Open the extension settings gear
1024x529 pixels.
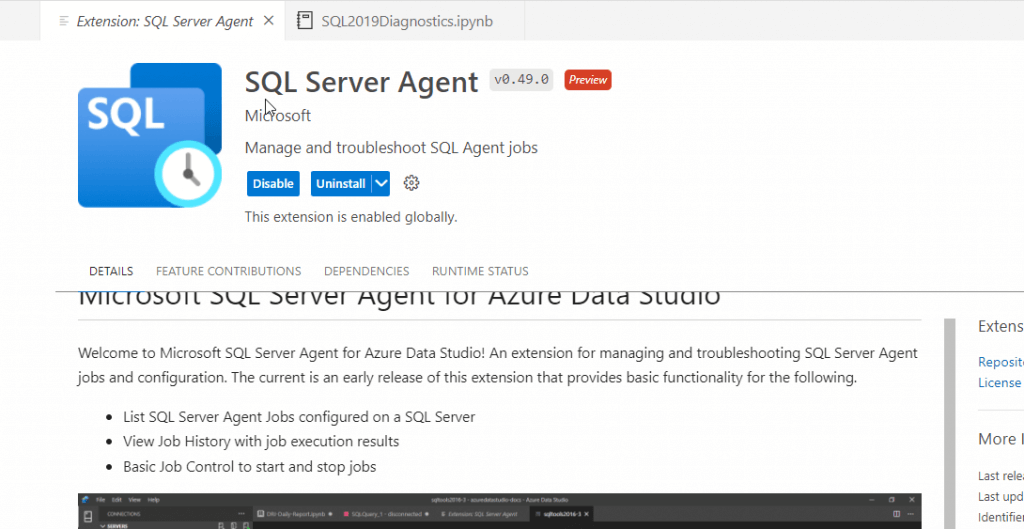pyautogui.click(x=411, y=183)
